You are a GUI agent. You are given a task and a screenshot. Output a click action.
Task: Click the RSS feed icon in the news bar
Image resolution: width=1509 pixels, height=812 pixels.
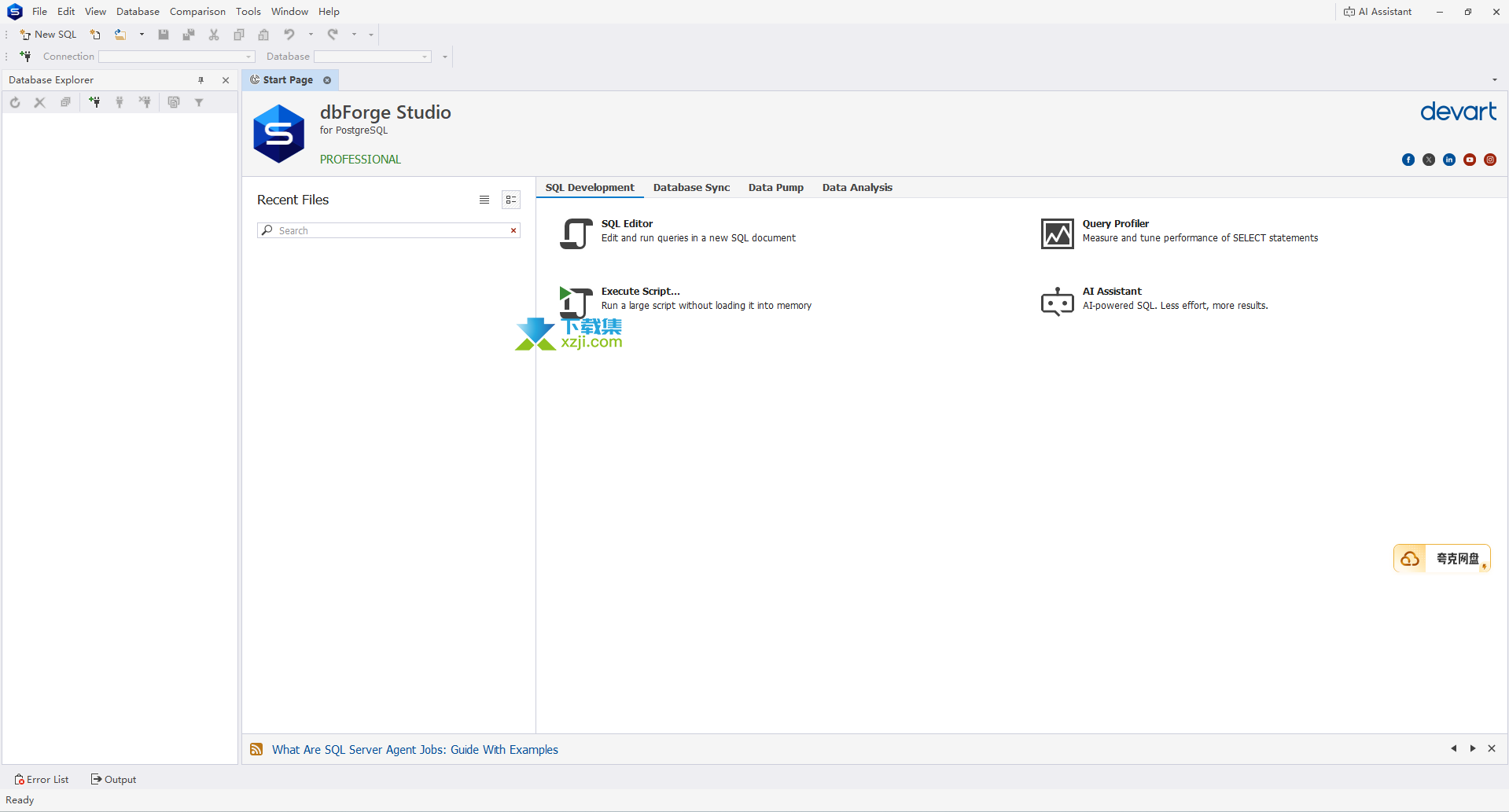(256, 749)
